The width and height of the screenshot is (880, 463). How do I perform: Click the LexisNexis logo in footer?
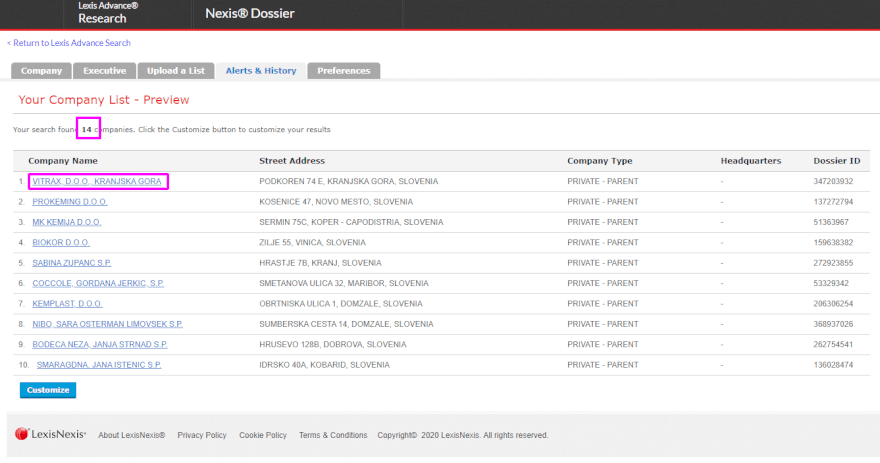51,435
